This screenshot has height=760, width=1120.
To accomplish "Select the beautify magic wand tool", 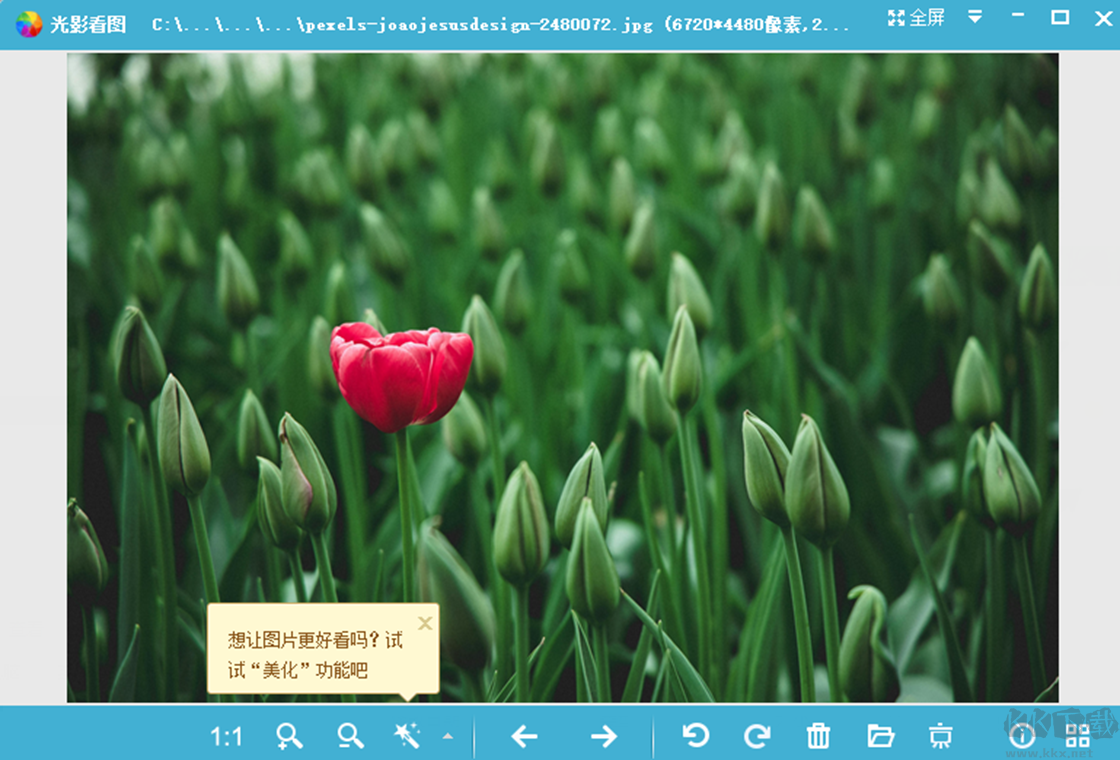I will pyautogui.click(x=408, y=736).
